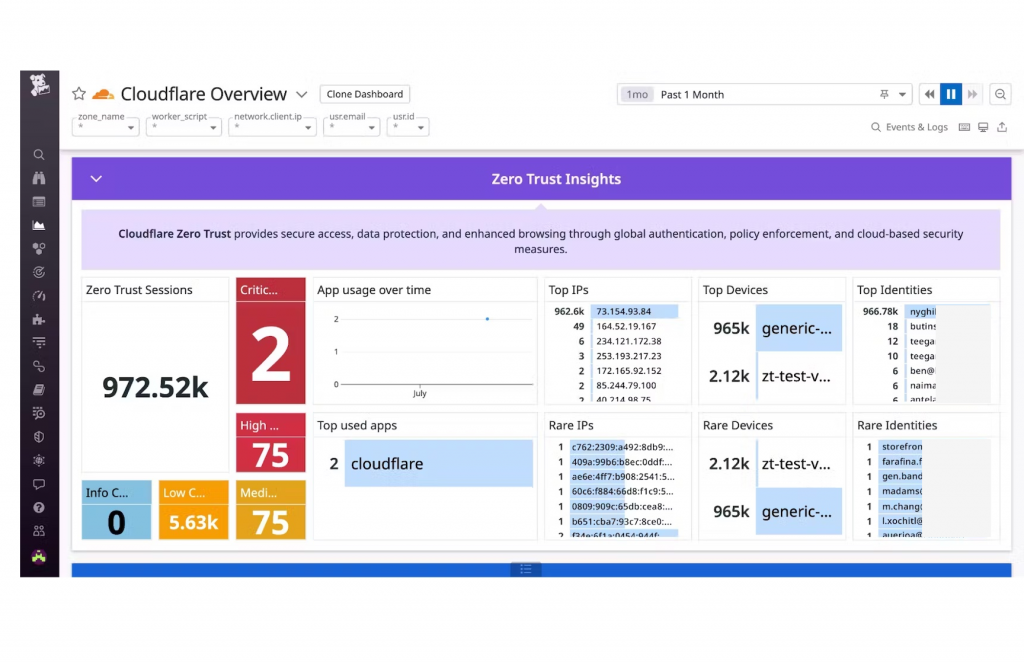This screenshot has height=662, width=1024.
Task: Open the three-circles Infrastructure icon in sidebar
Action: (39, 249)
